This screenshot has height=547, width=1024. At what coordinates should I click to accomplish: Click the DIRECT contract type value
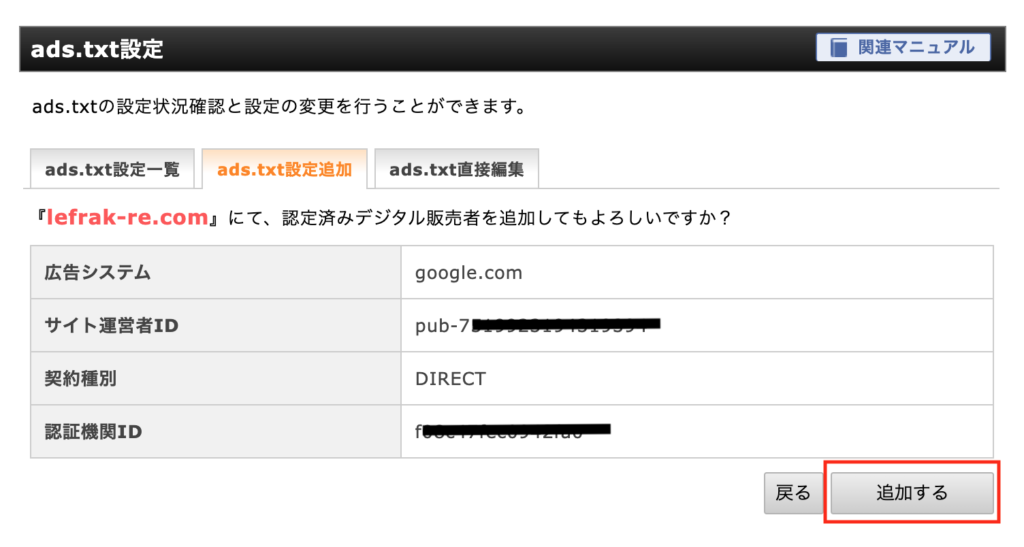[451, 379]
